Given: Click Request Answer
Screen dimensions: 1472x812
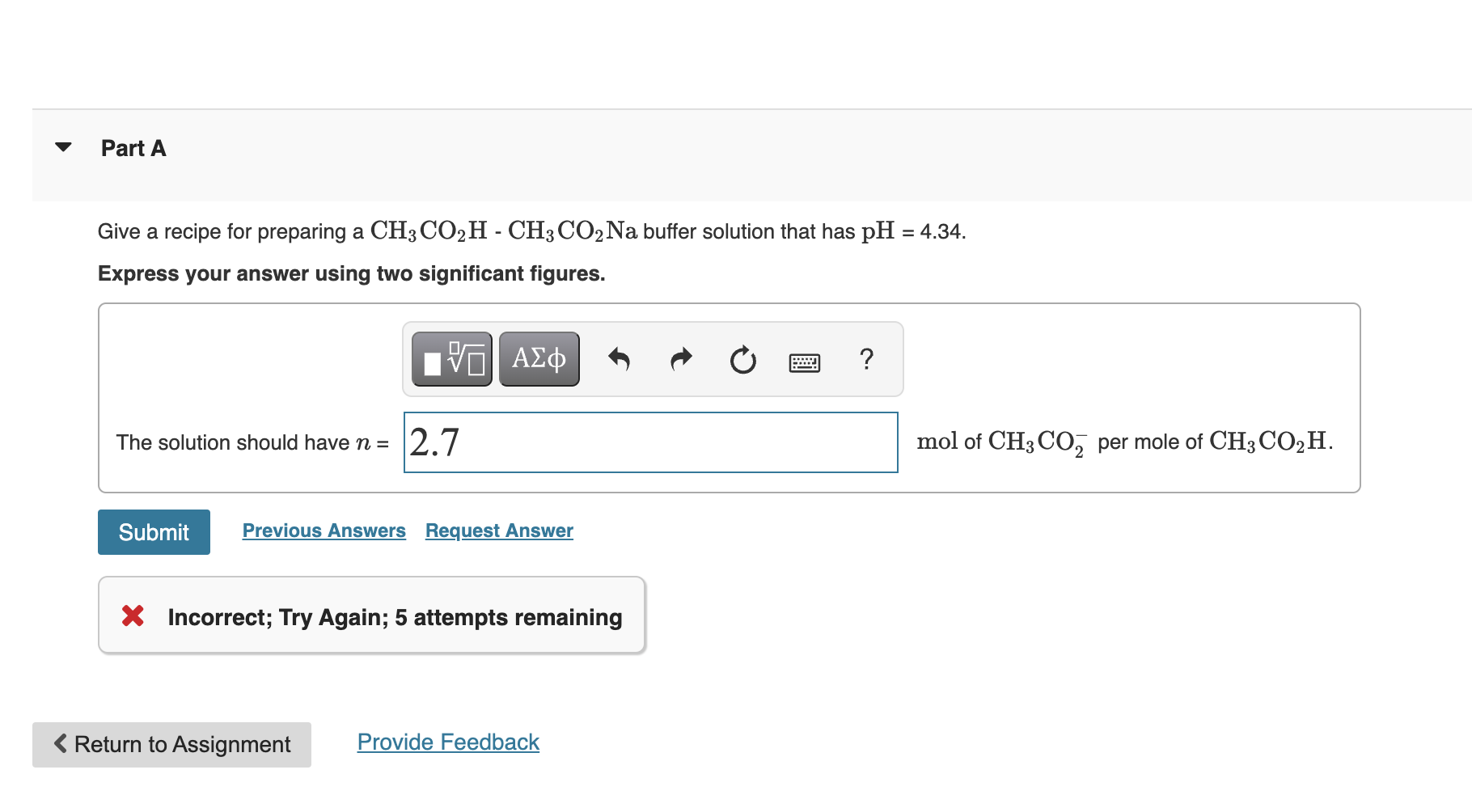Looking at the screenshot, I should (498, 531).
